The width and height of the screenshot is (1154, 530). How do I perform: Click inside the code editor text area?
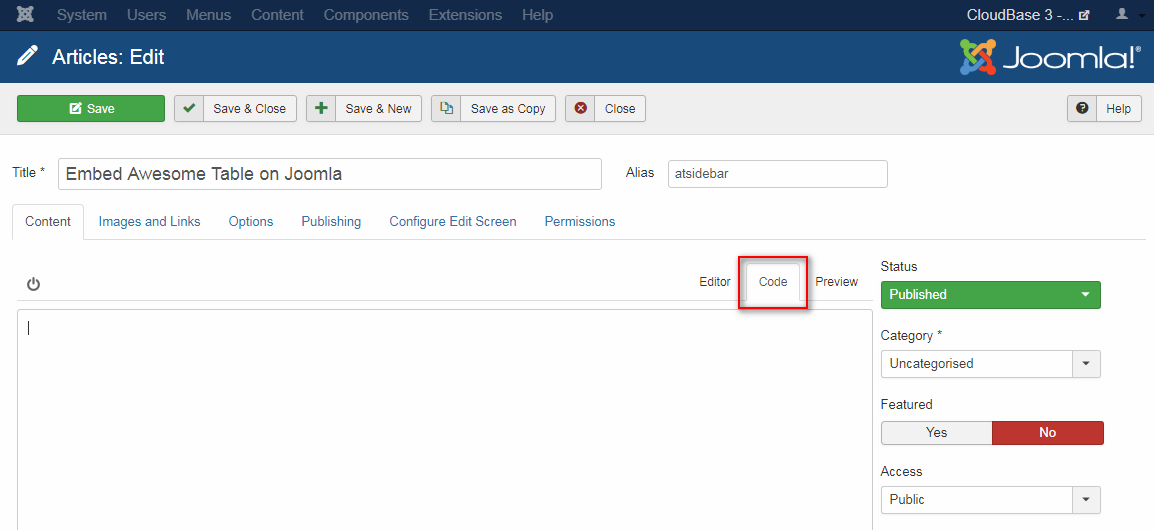click(445, 420)
